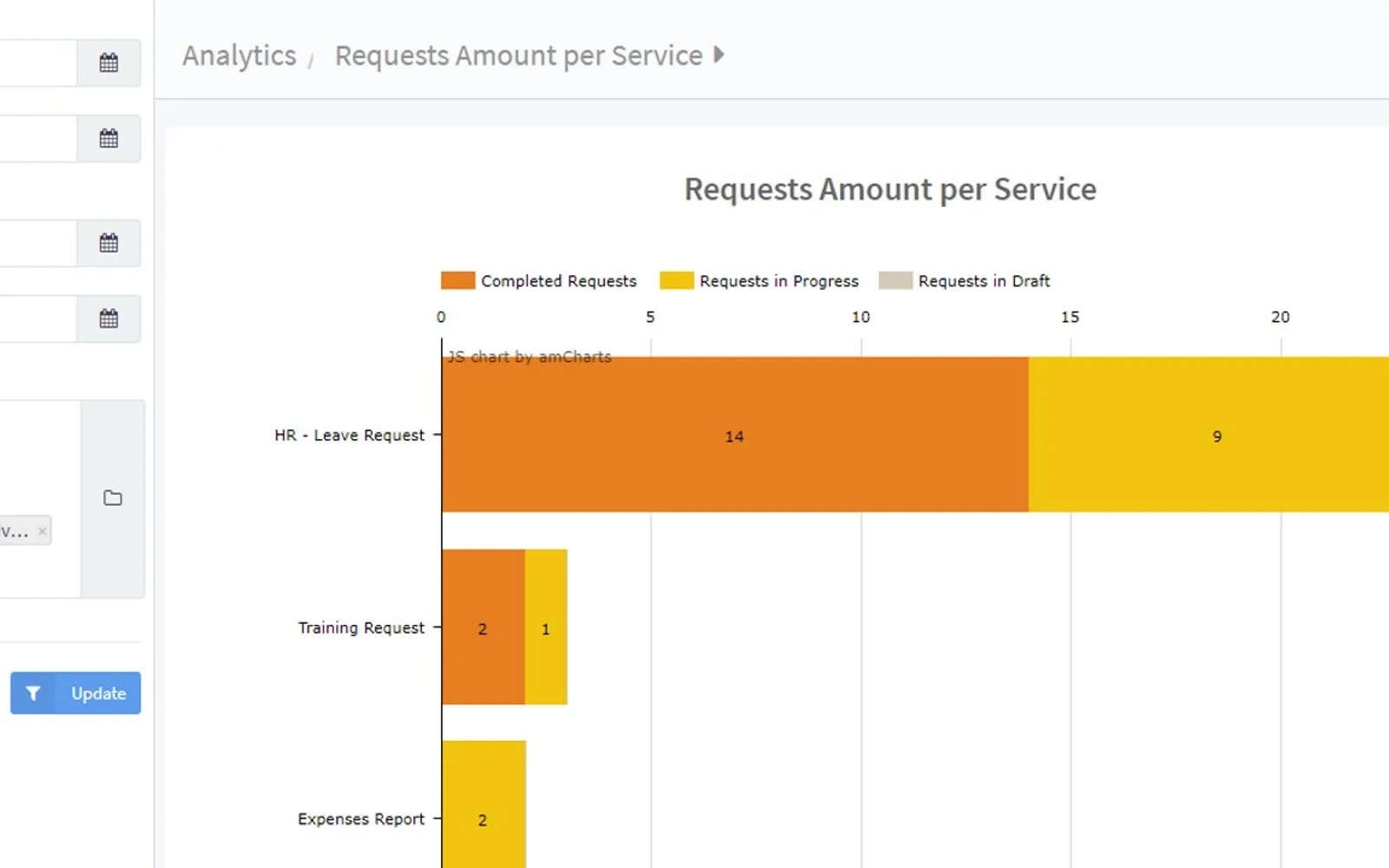Click the tag field beside the folder icon

tap(40, 498)
